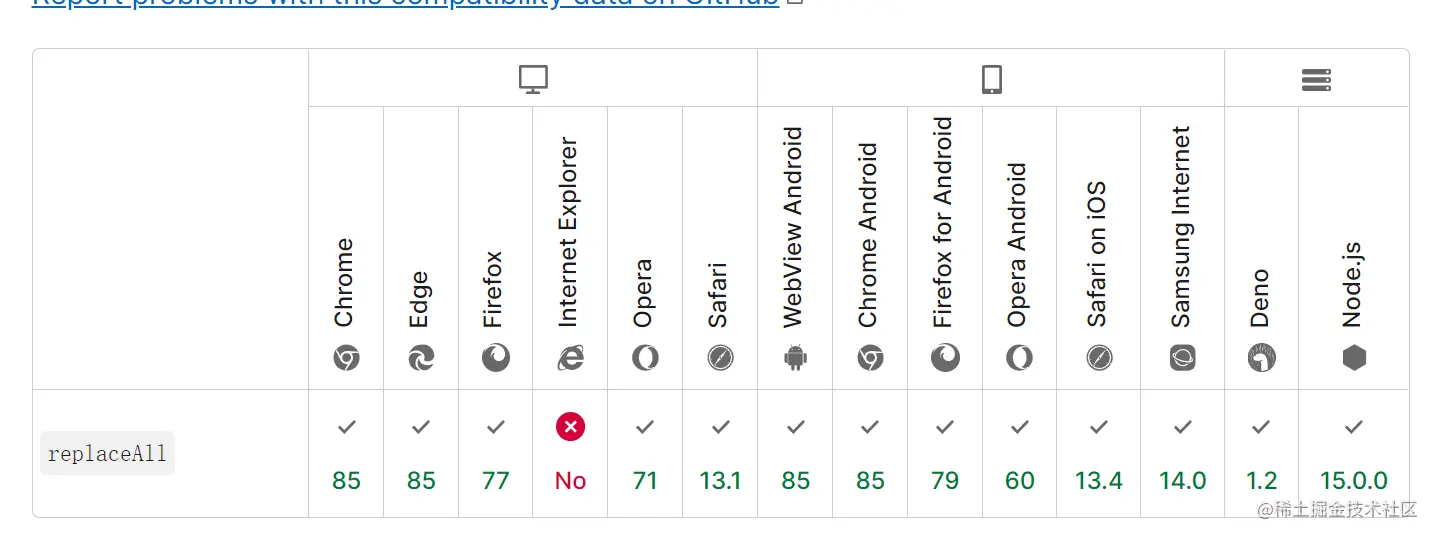Image resolution: width=1435 pixels, height=537 pixels.
Task: Expand Safari on iOS 13.4 cell
Action: coord(1098,455)
